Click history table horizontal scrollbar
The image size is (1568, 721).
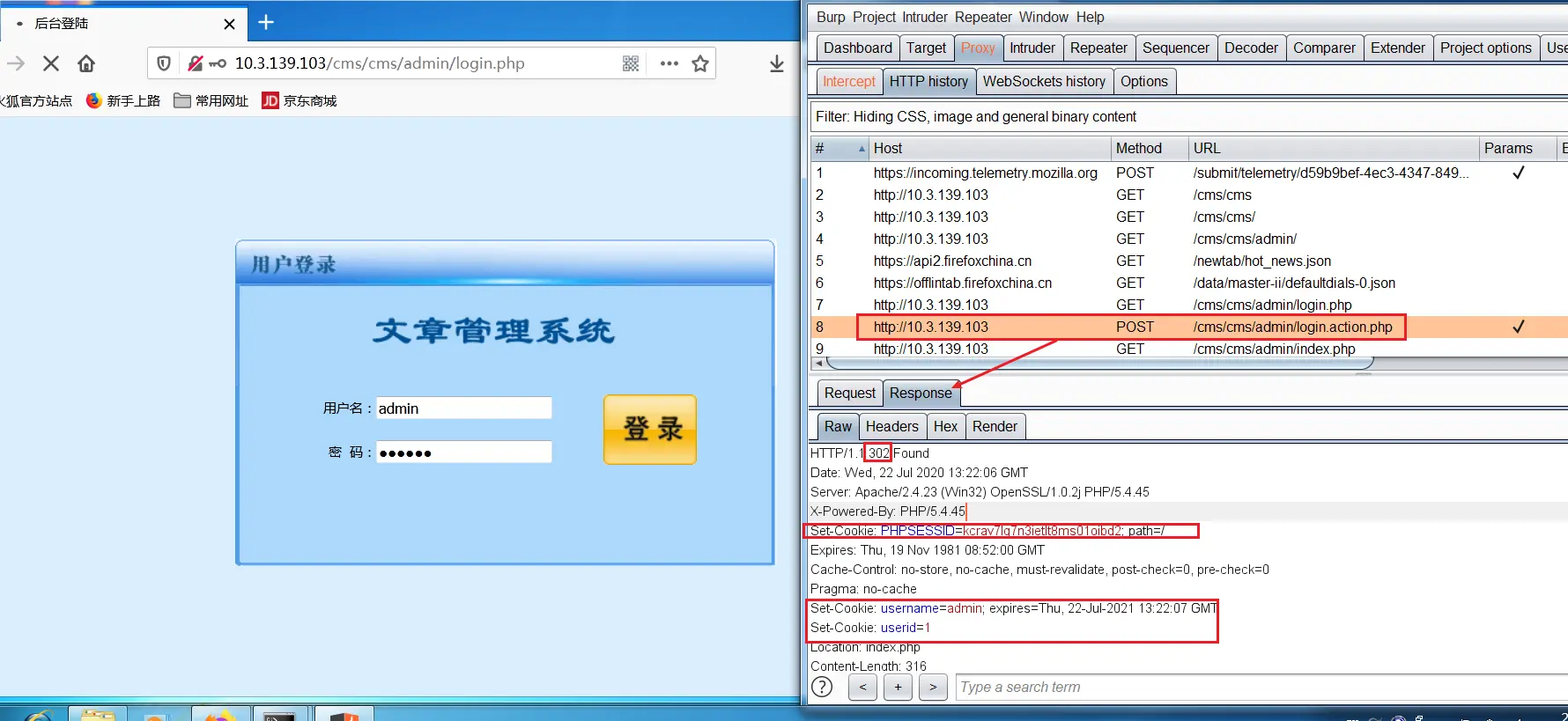[1101, 363]
